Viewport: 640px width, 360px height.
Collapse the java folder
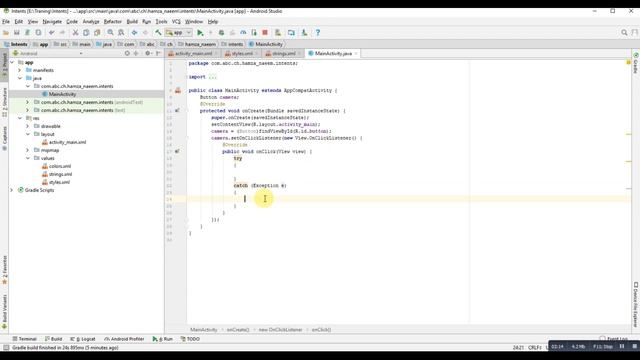click(20, 78)
